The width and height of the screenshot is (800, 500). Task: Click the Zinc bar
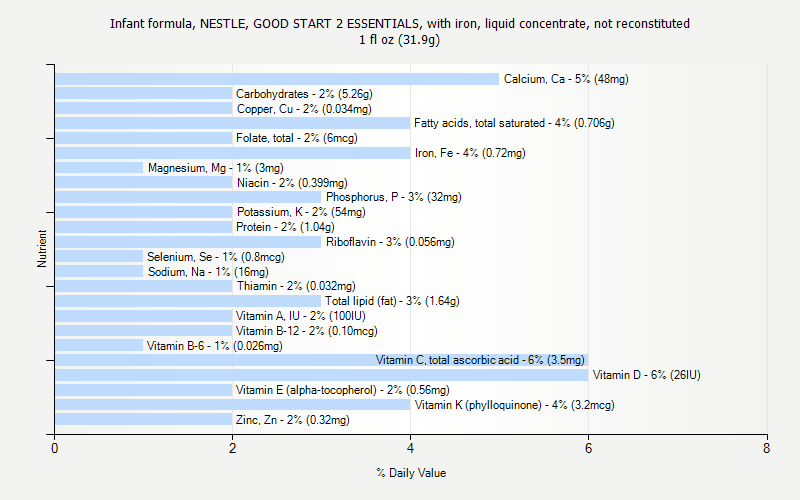(144, 419)
